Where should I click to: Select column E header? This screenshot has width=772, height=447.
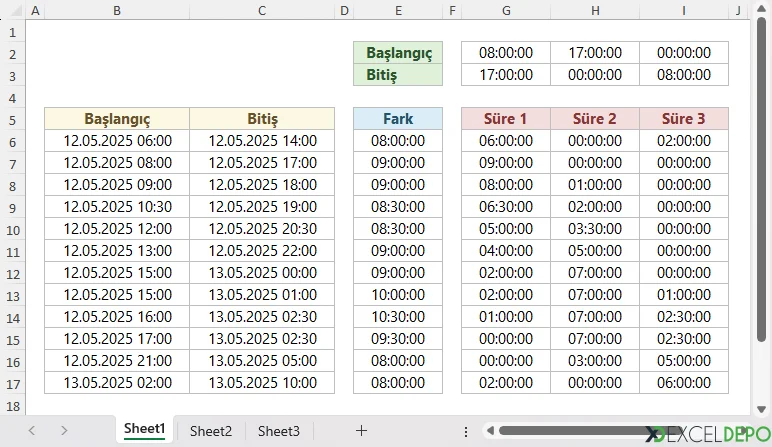pos(398,11)
